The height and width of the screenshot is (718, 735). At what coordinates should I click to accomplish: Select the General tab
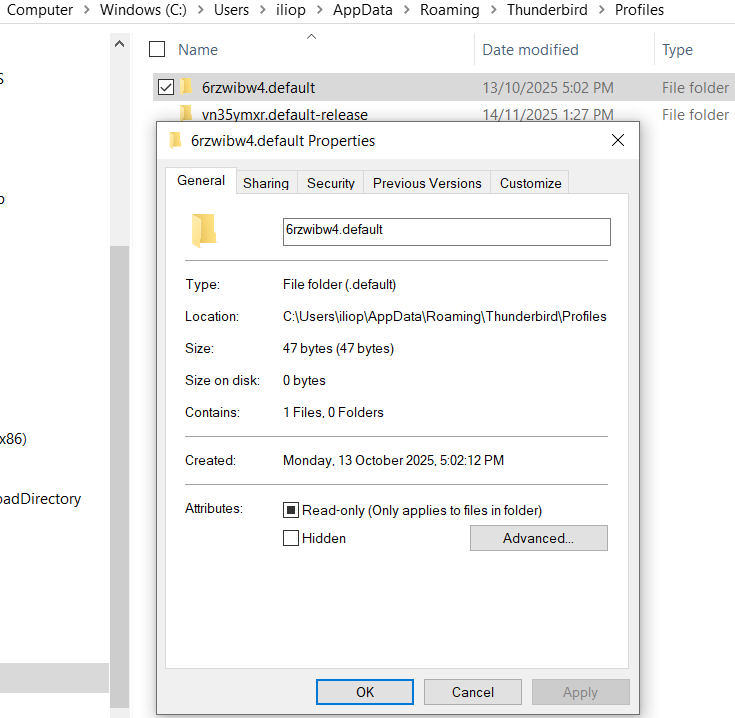pyautogui.click(x=201, y=180)
